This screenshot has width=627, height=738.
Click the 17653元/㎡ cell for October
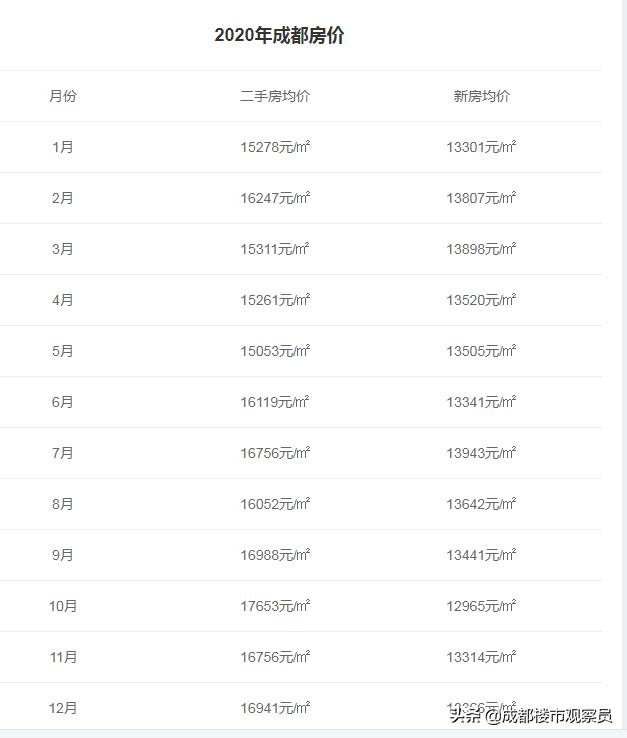[x=275, y=606]
